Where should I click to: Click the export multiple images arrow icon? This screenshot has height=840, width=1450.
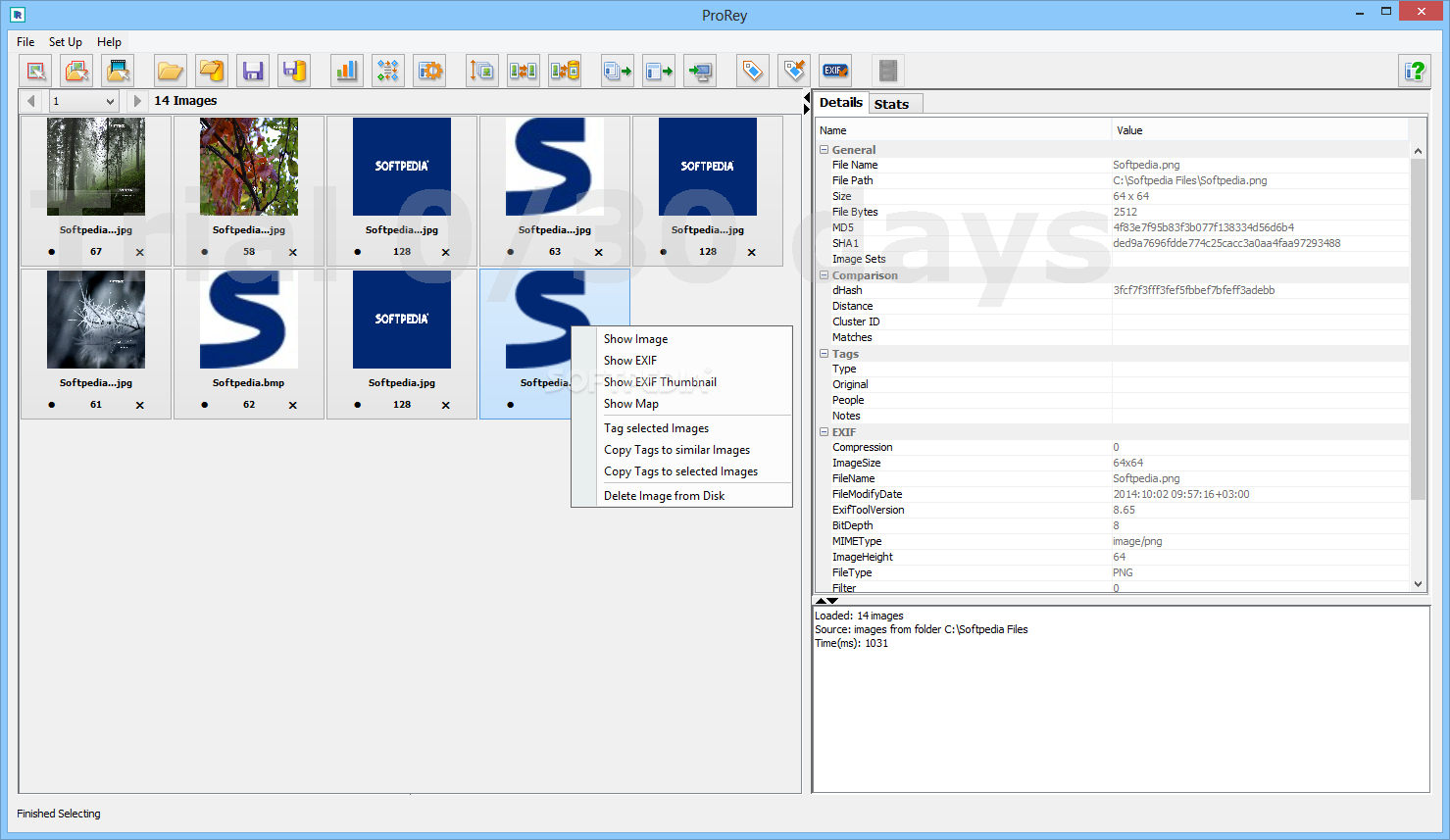coord(618,71)
